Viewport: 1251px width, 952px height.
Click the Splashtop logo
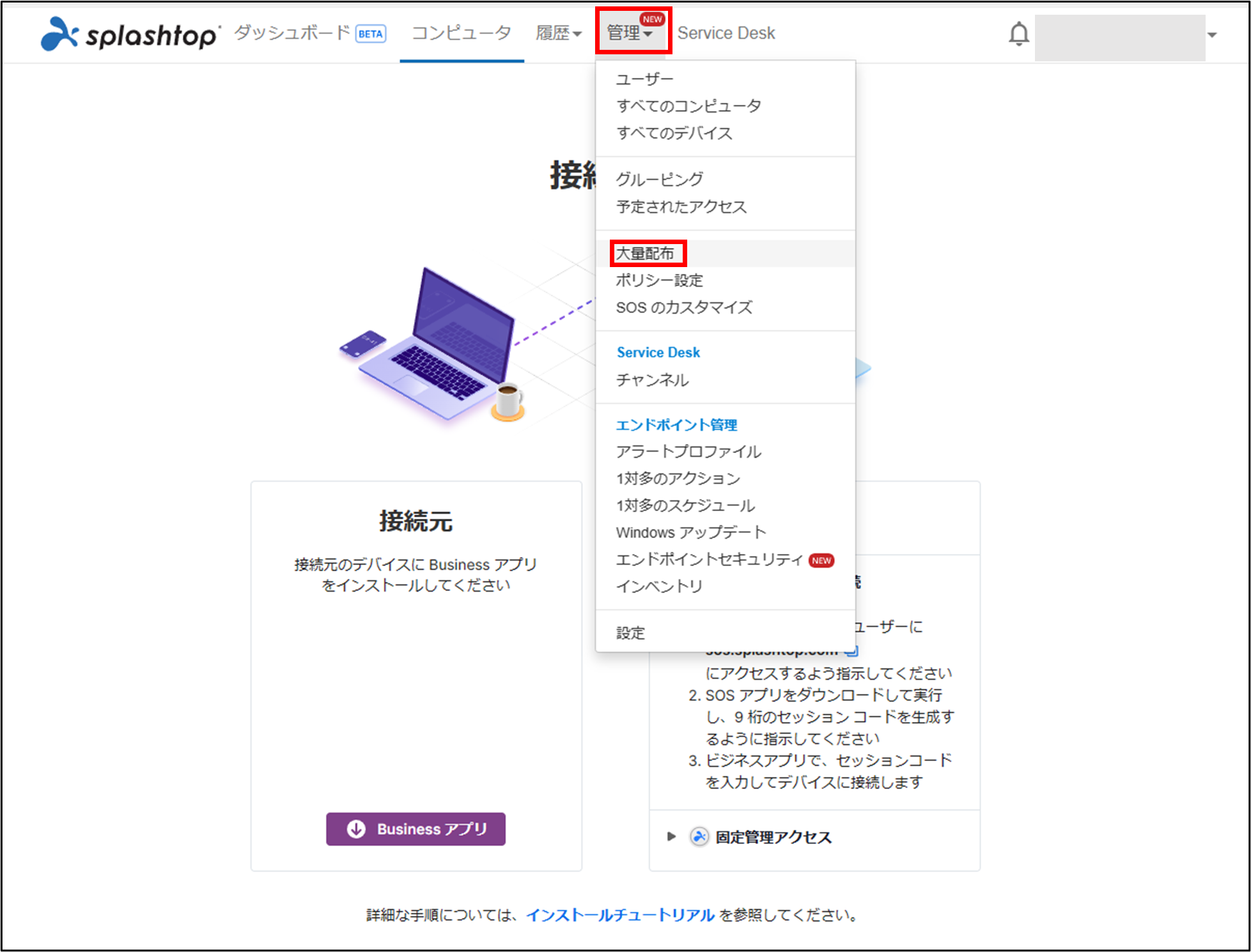[x=130, y=33]
